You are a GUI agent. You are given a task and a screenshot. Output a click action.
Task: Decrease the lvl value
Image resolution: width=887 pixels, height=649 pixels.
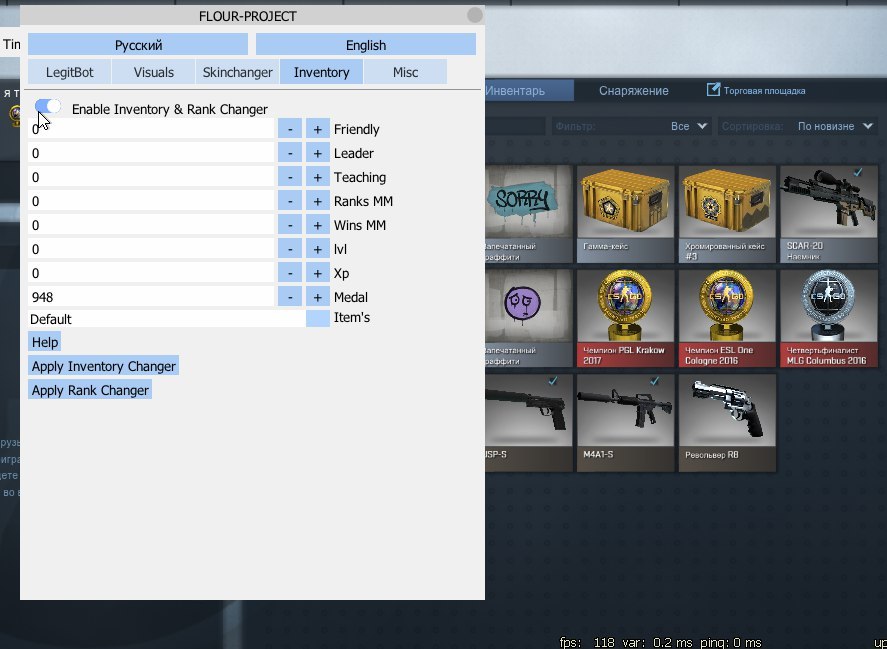(x=290, y=249)
